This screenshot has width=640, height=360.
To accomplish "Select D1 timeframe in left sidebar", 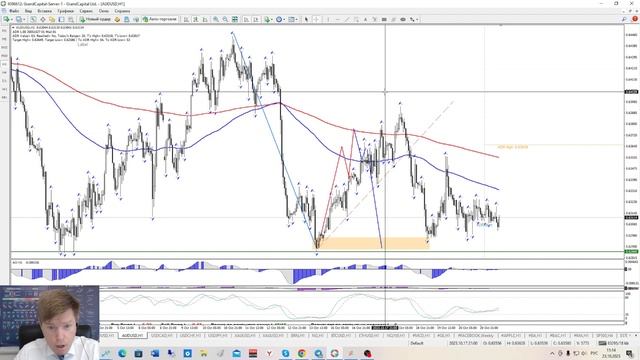I will [4, 81].
